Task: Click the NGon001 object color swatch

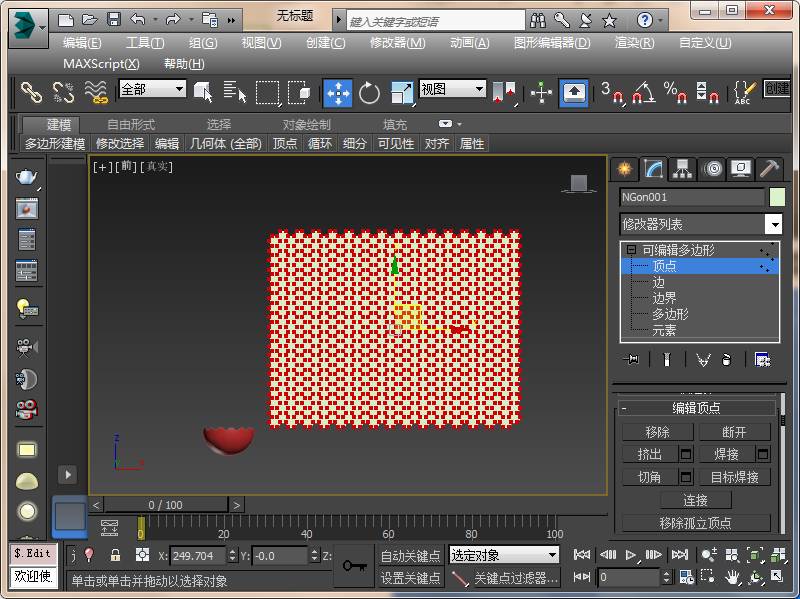Action: coord(777,197)
